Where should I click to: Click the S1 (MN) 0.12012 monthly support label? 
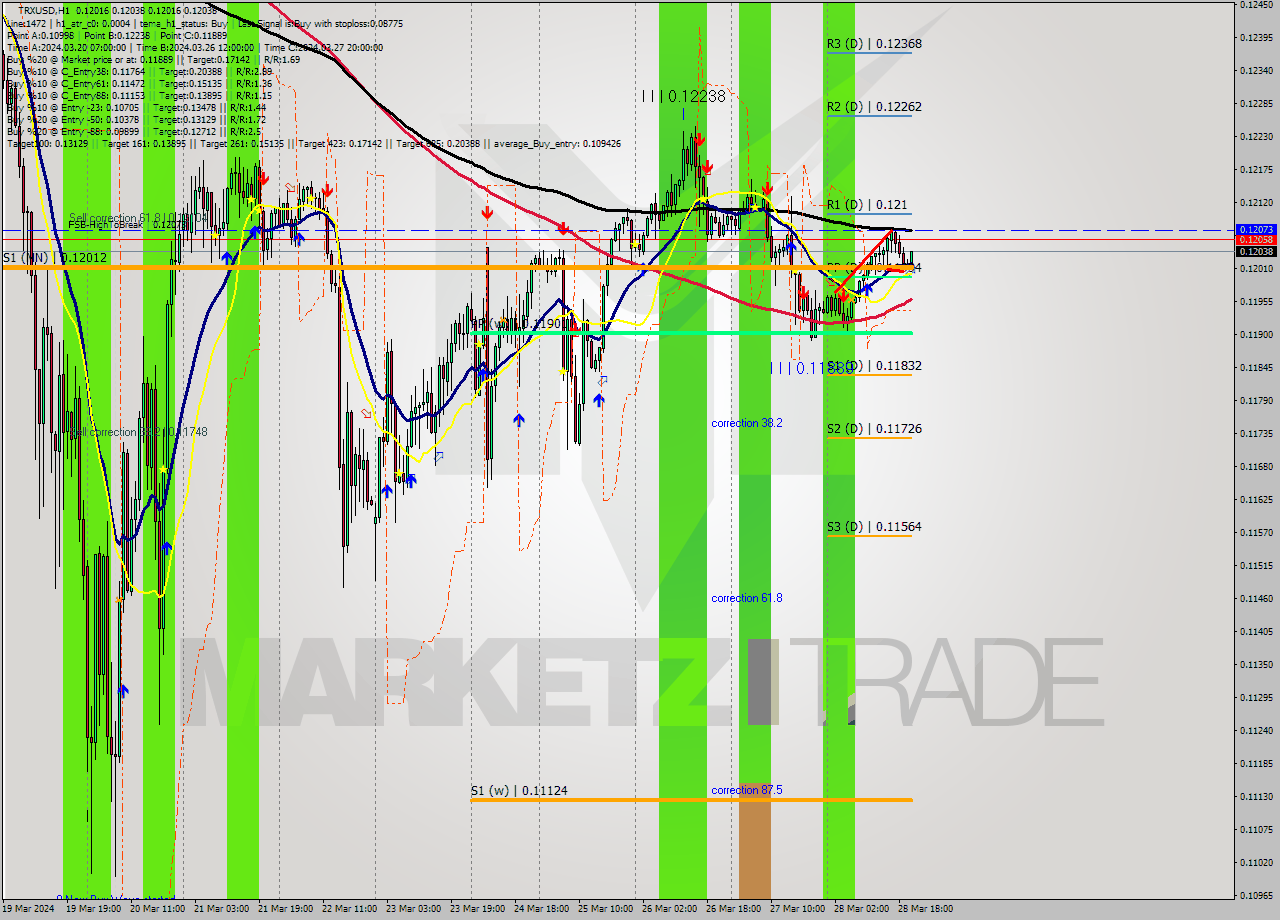[54, 258]
